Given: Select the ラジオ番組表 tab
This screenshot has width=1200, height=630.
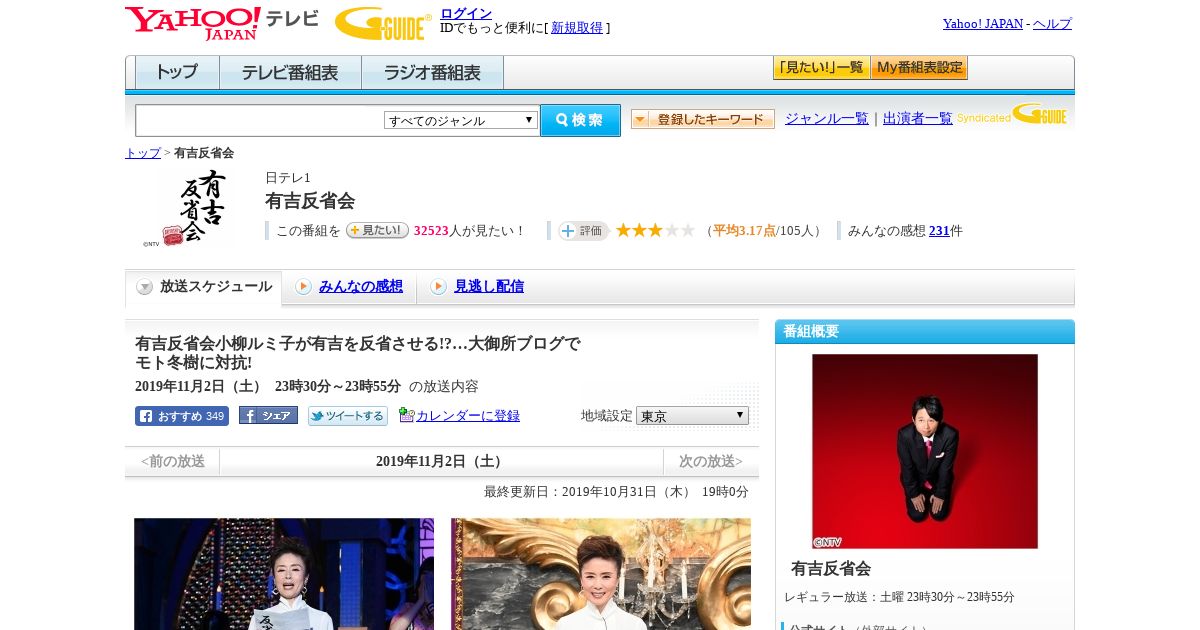Looking at the screenshot, I should (432, 72).
